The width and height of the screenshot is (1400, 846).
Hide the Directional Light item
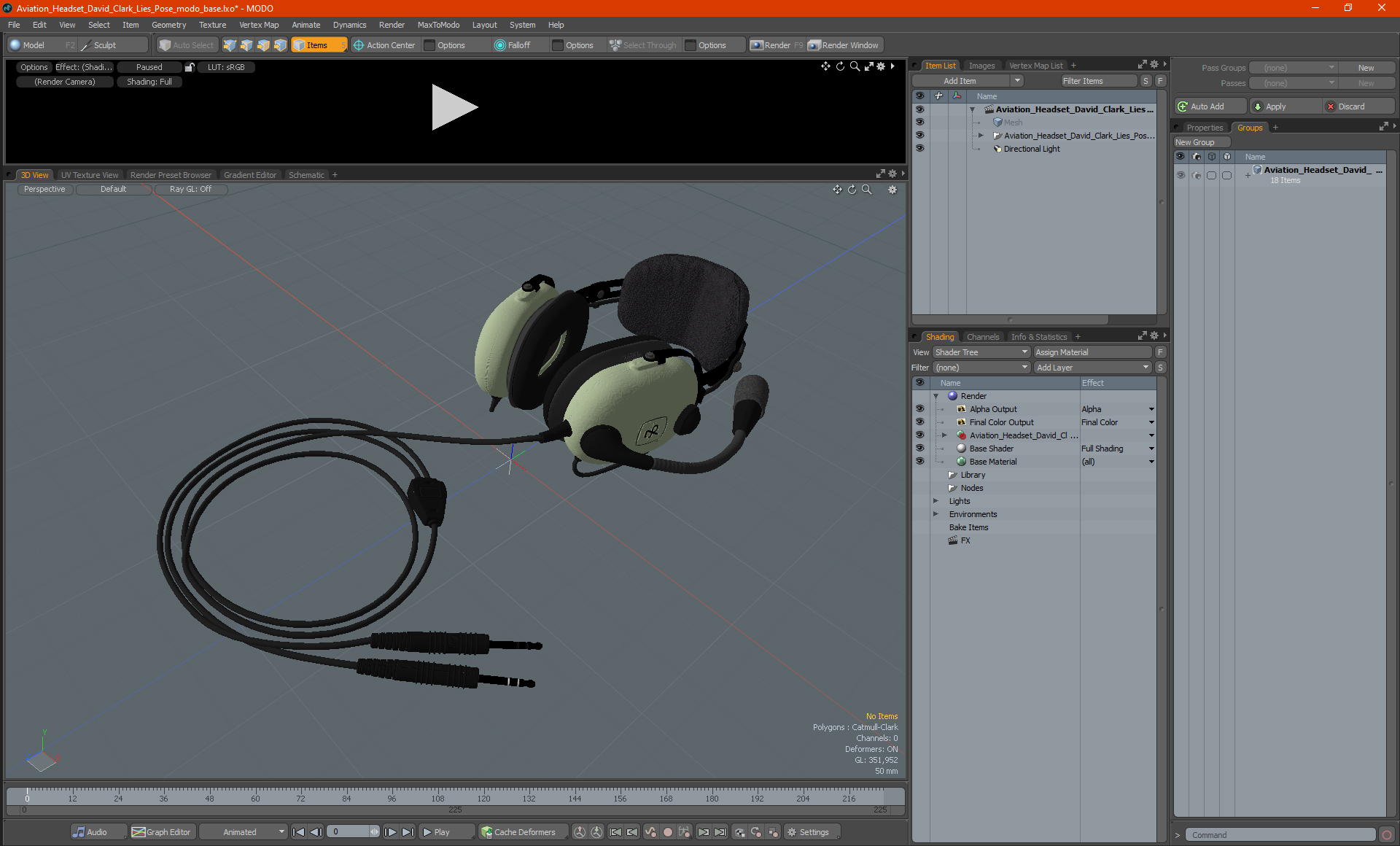(919, 149)
